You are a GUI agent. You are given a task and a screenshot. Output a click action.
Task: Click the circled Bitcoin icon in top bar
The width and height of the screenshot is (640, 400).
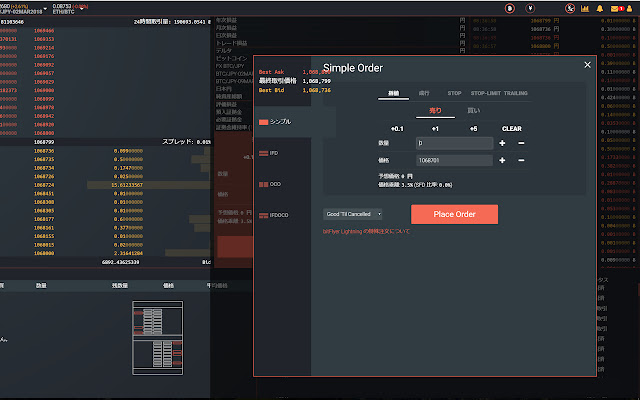[509, 8]
